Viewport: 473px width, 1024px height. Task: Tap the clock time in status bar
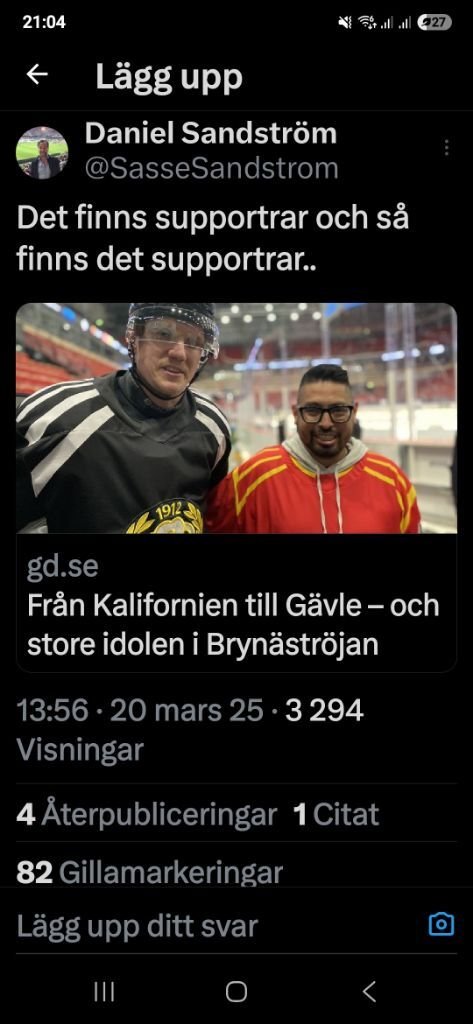(x=44, y=22)
